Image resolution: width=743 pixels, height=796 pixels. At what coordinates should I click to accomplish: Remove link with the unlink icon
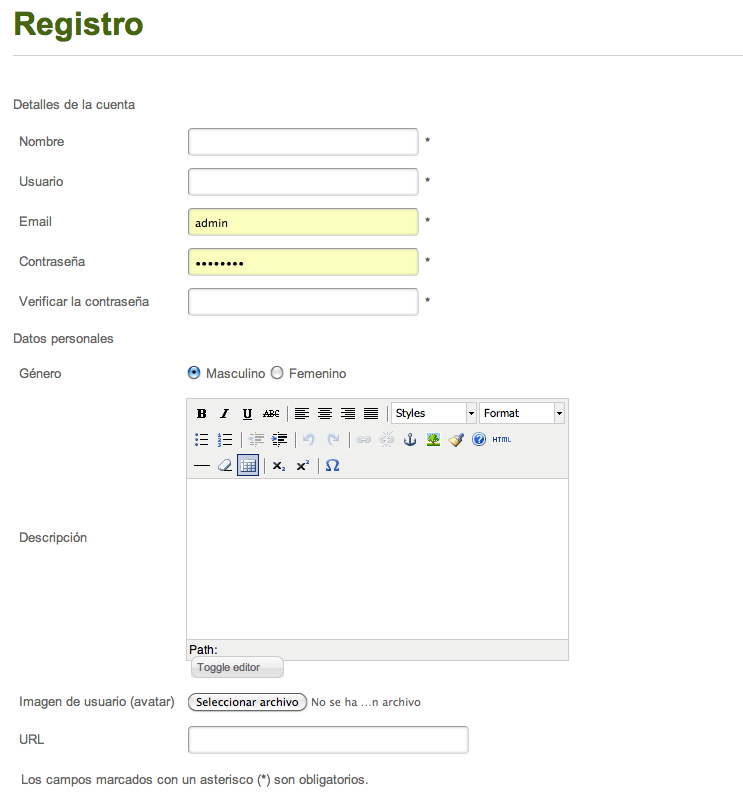coord(387,440)
